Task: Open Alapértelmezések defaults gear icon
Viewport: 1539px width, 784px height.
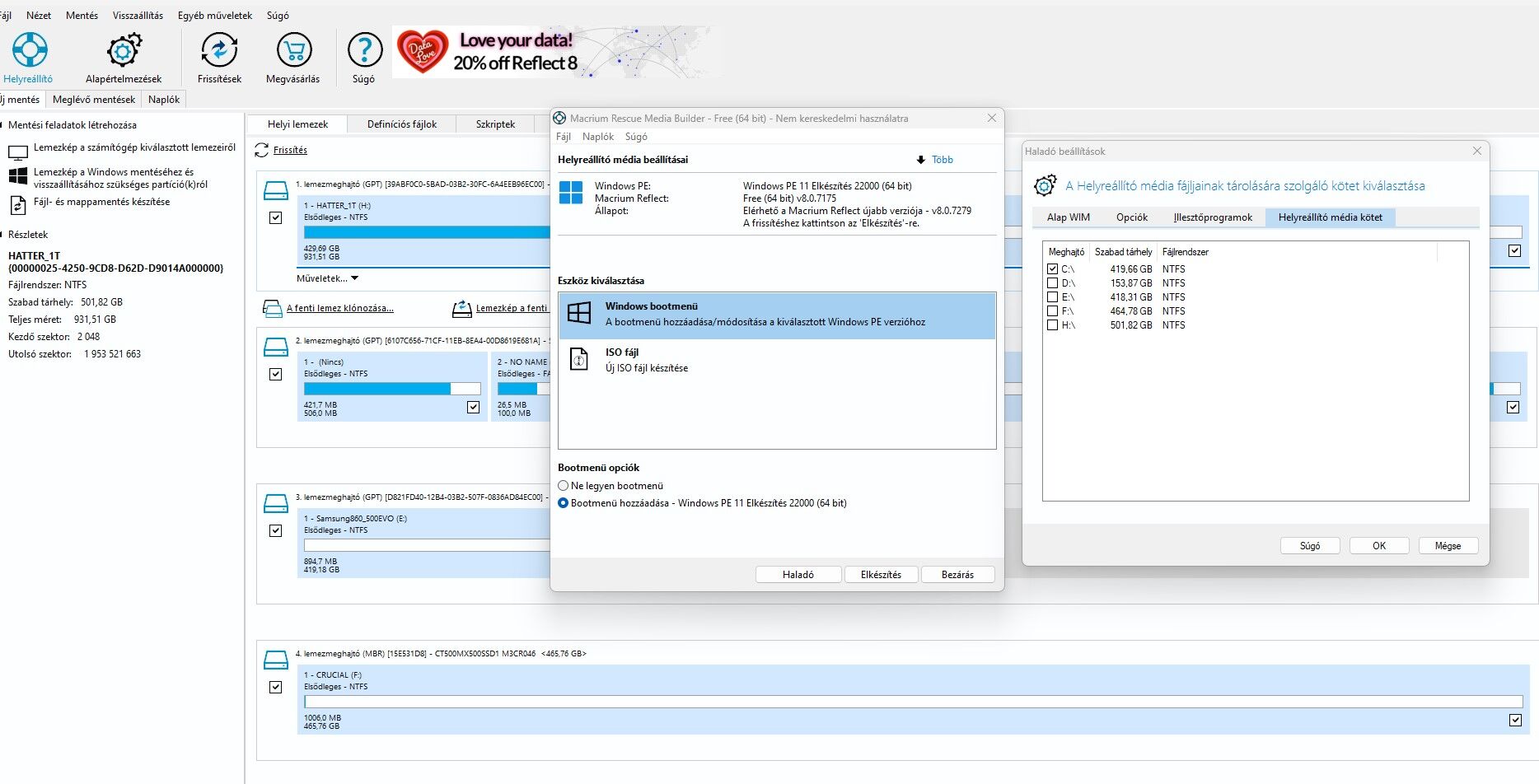Action: 124,50
